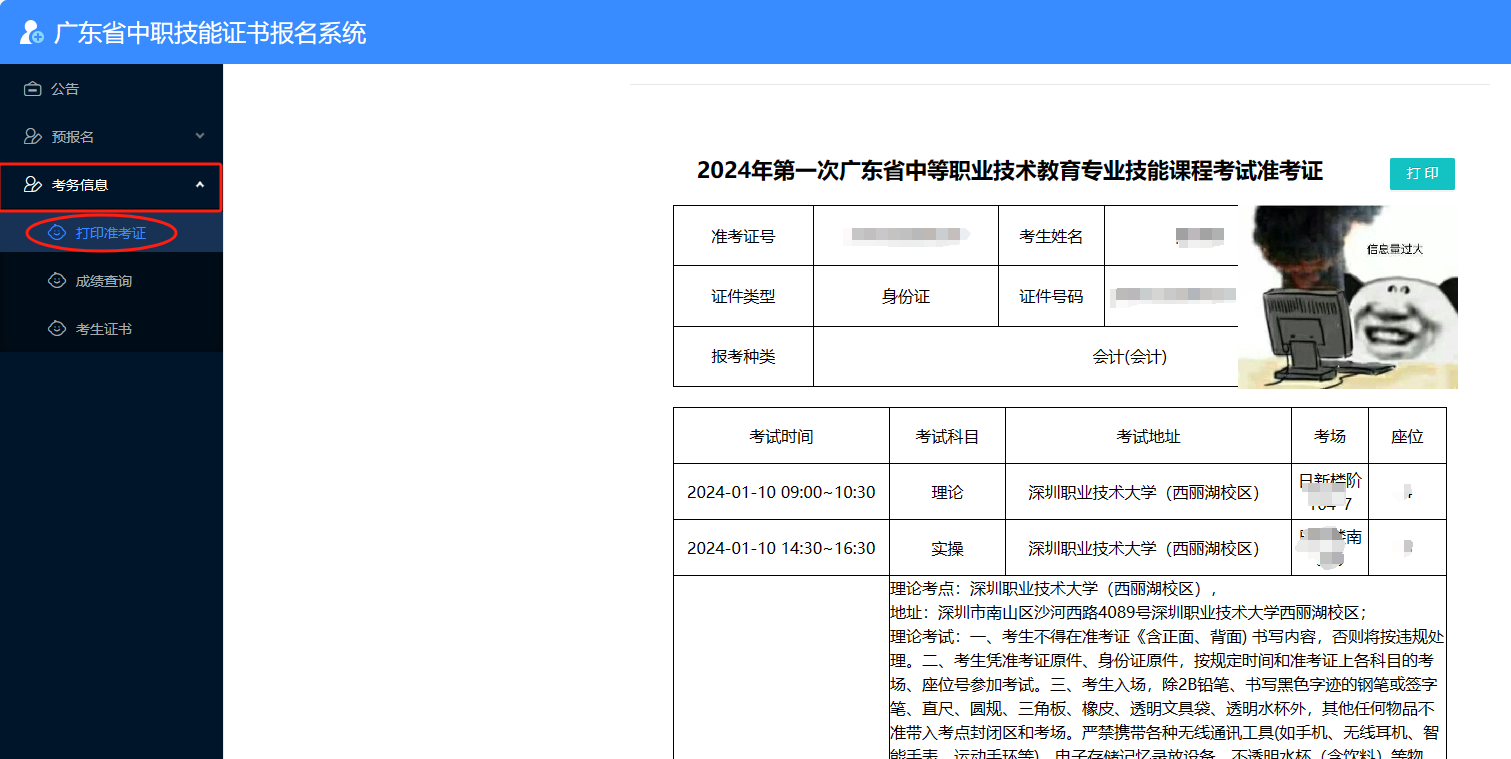Click the 09:00~10:30 exam time cell
This screenshot has height=759, width=1511.
(x=780, y=492)
